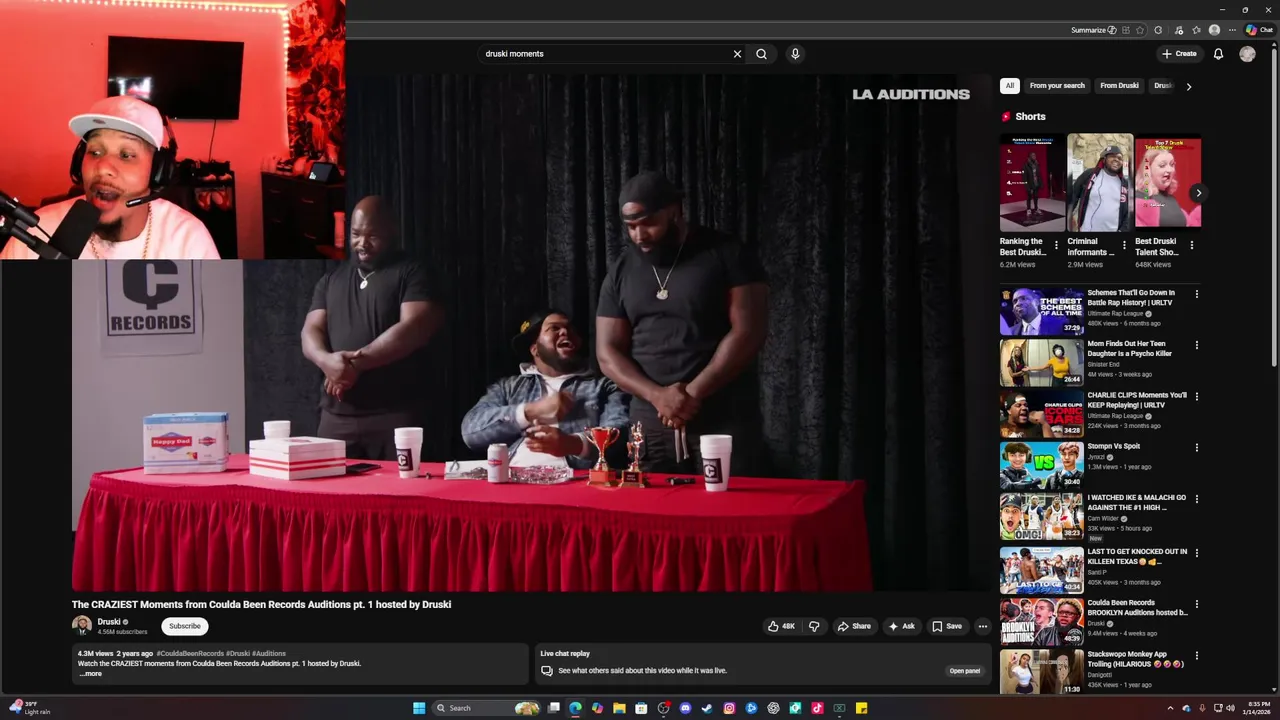Open Stompn Vs Spoit video thumbnail
Screen dimensions: 1280x720
pos(1042,465)
